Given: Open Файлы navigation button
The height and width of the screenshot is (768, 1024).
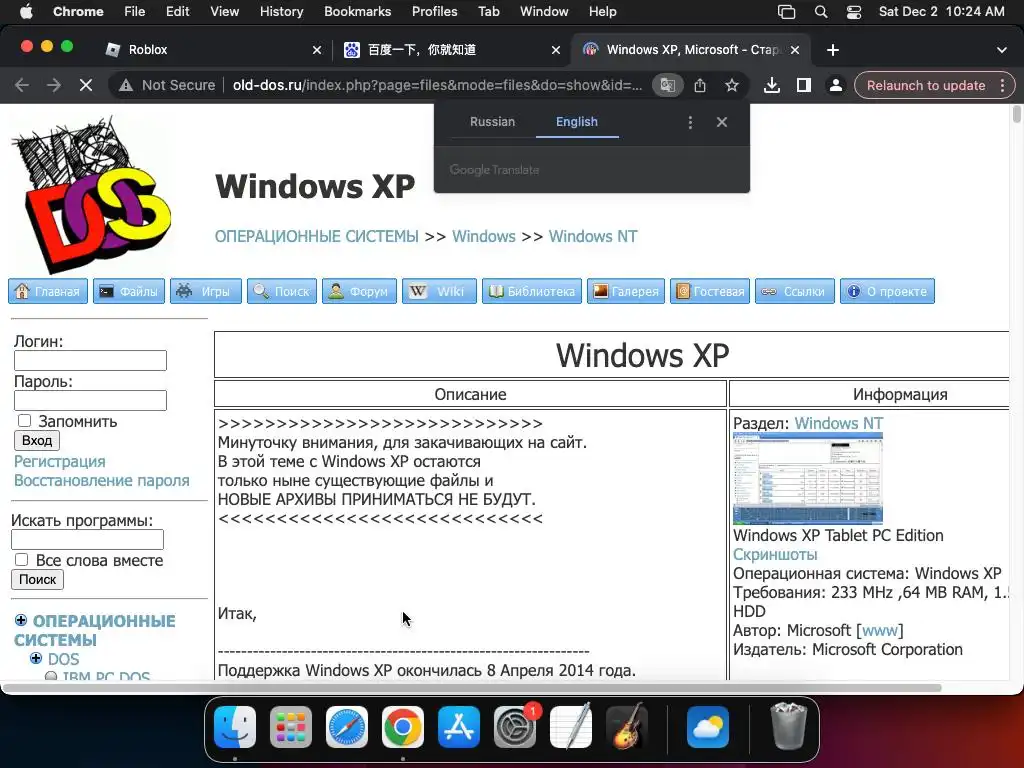Looking at the screenshot, I should pos(129,291).
